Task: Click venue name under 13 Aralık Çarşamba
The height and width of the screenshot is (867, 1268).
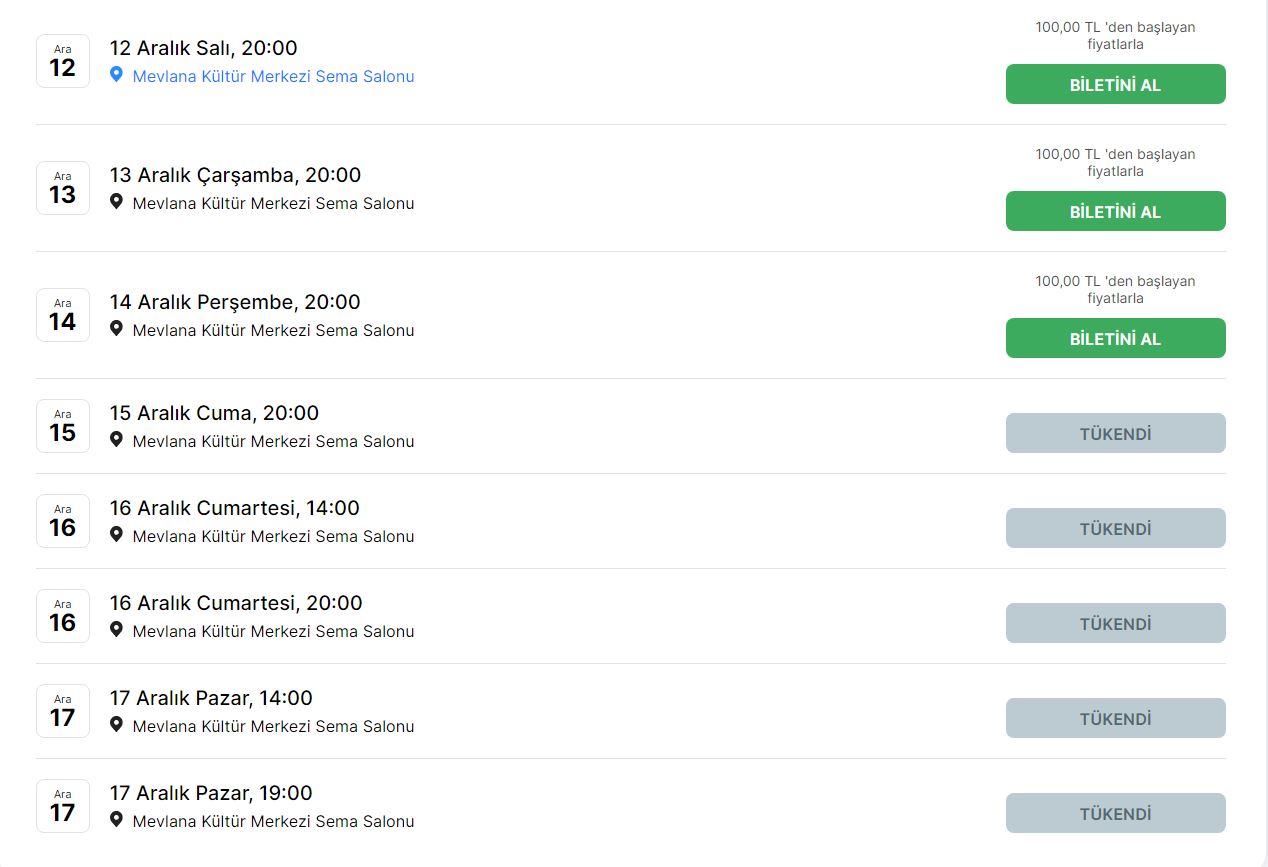Action: [273, 203]
